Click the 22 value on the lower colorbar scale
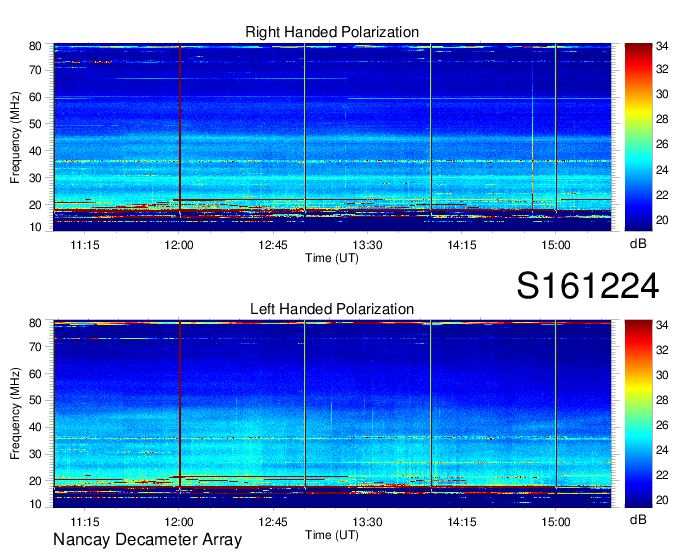Screen dimensions: 680x552 [x=662, y=475]
